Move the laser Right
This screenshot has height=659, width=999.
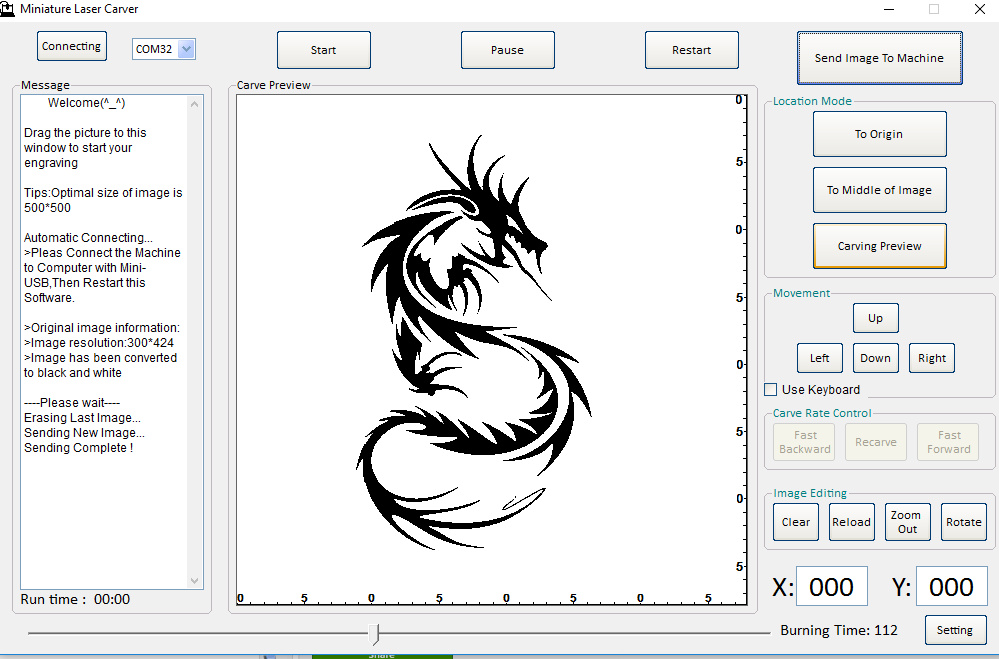tap(931, 358)
